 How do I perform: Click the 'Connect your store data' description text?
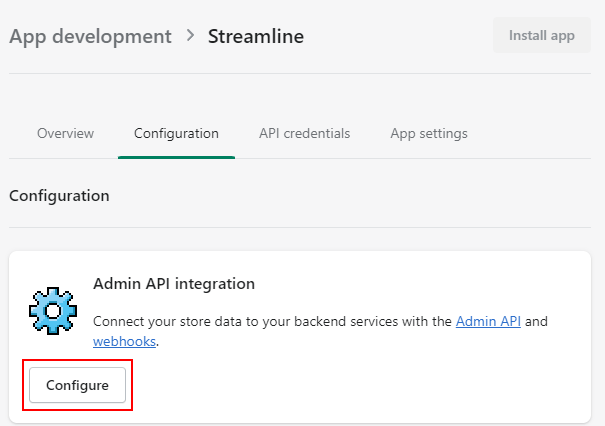coord(270,321)
